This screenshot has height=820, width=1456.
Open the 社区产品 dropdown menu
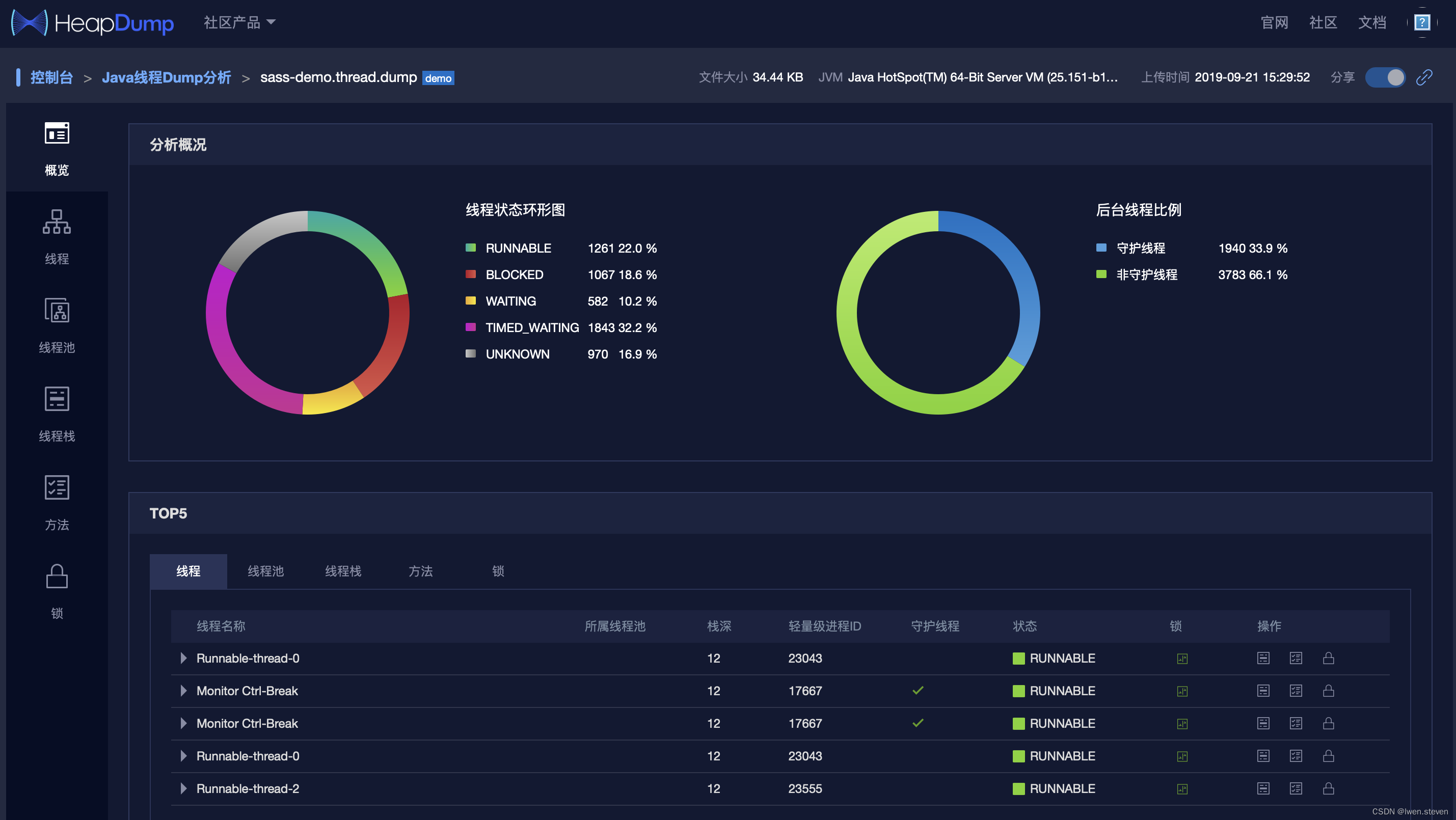pyautogui.click(x=239, y=22)
